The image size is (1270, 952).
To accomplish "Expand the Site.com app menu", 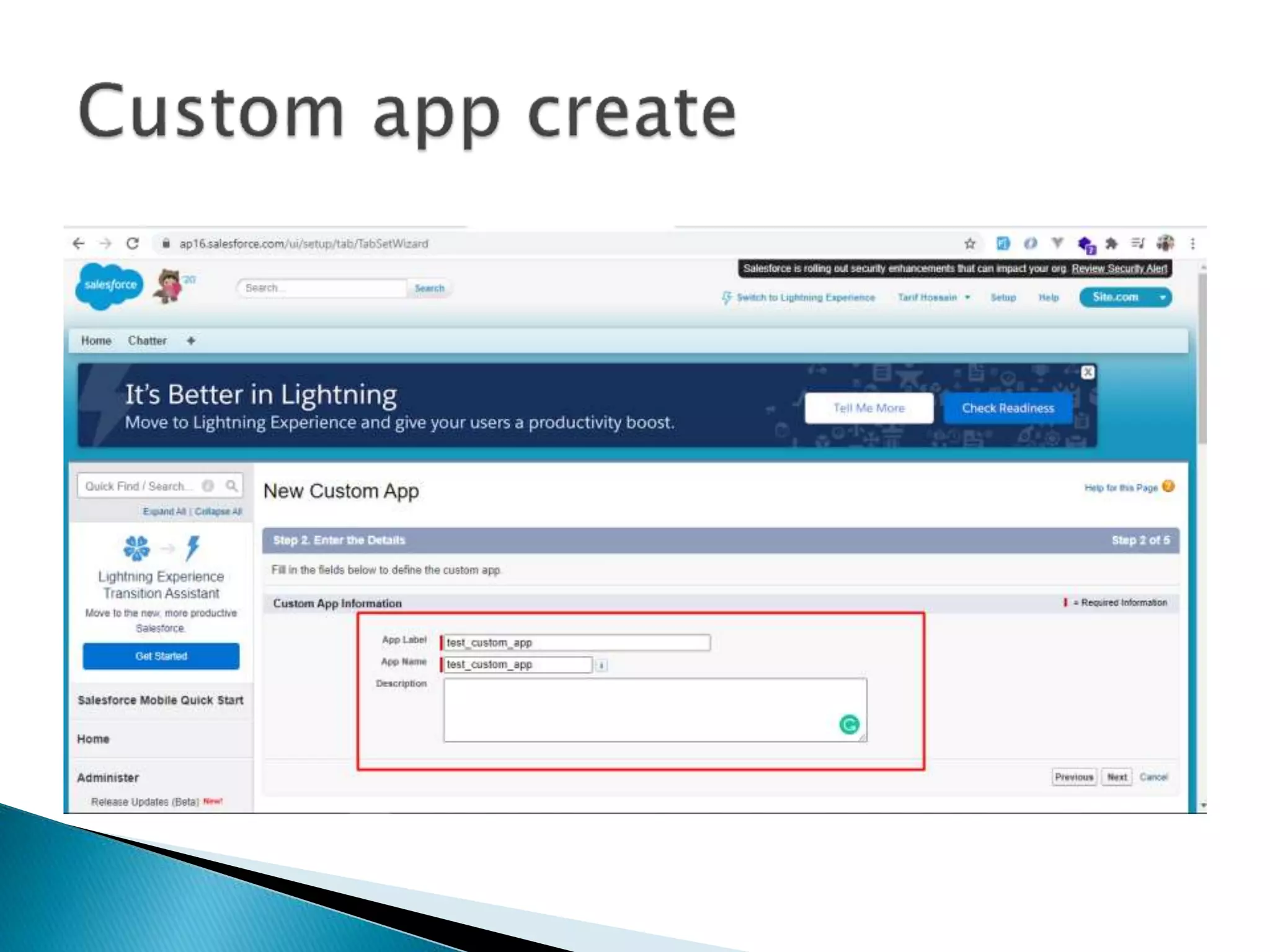I will (x=1163, y=297).
